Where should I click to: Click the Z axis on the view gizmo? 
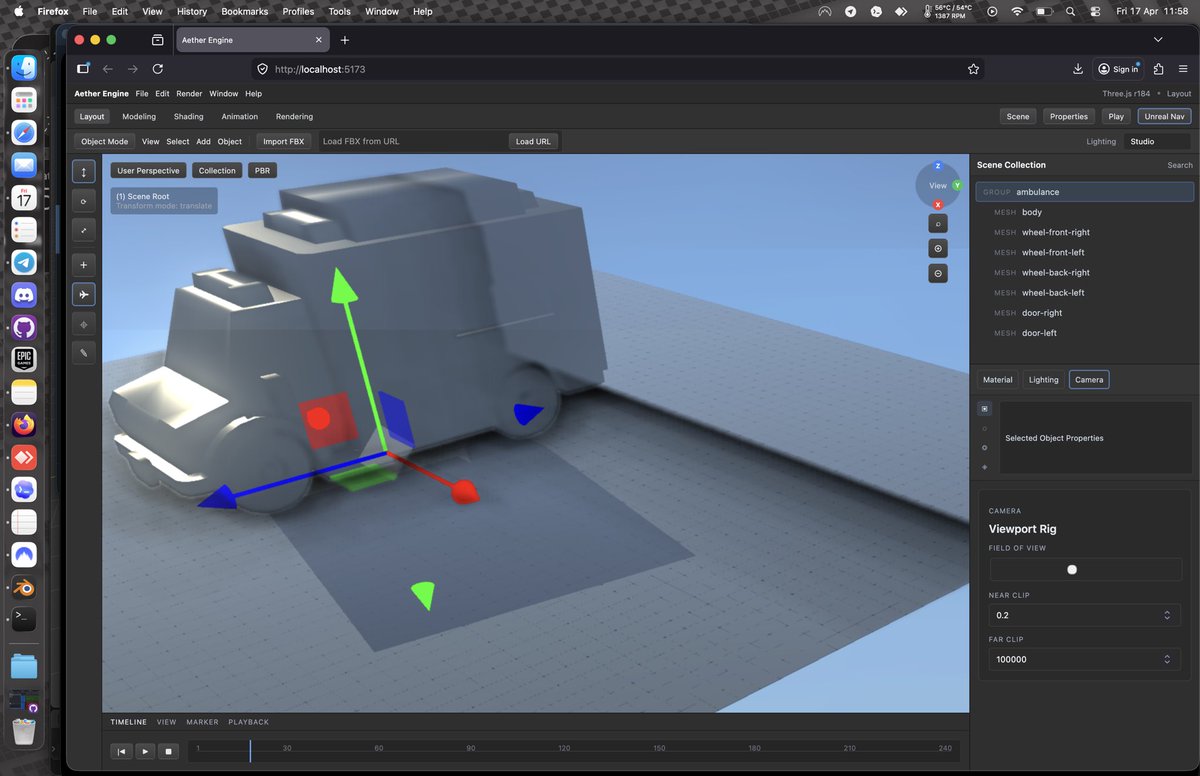coord(938,166)
